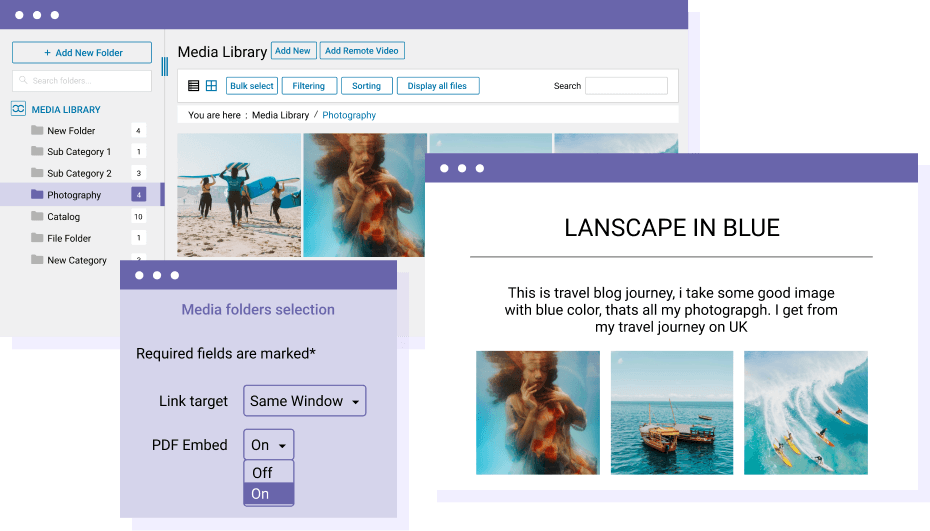Open surfers on beach thumbnail
The height and width of the screenshot is (531, 930).
pos(239,195)
